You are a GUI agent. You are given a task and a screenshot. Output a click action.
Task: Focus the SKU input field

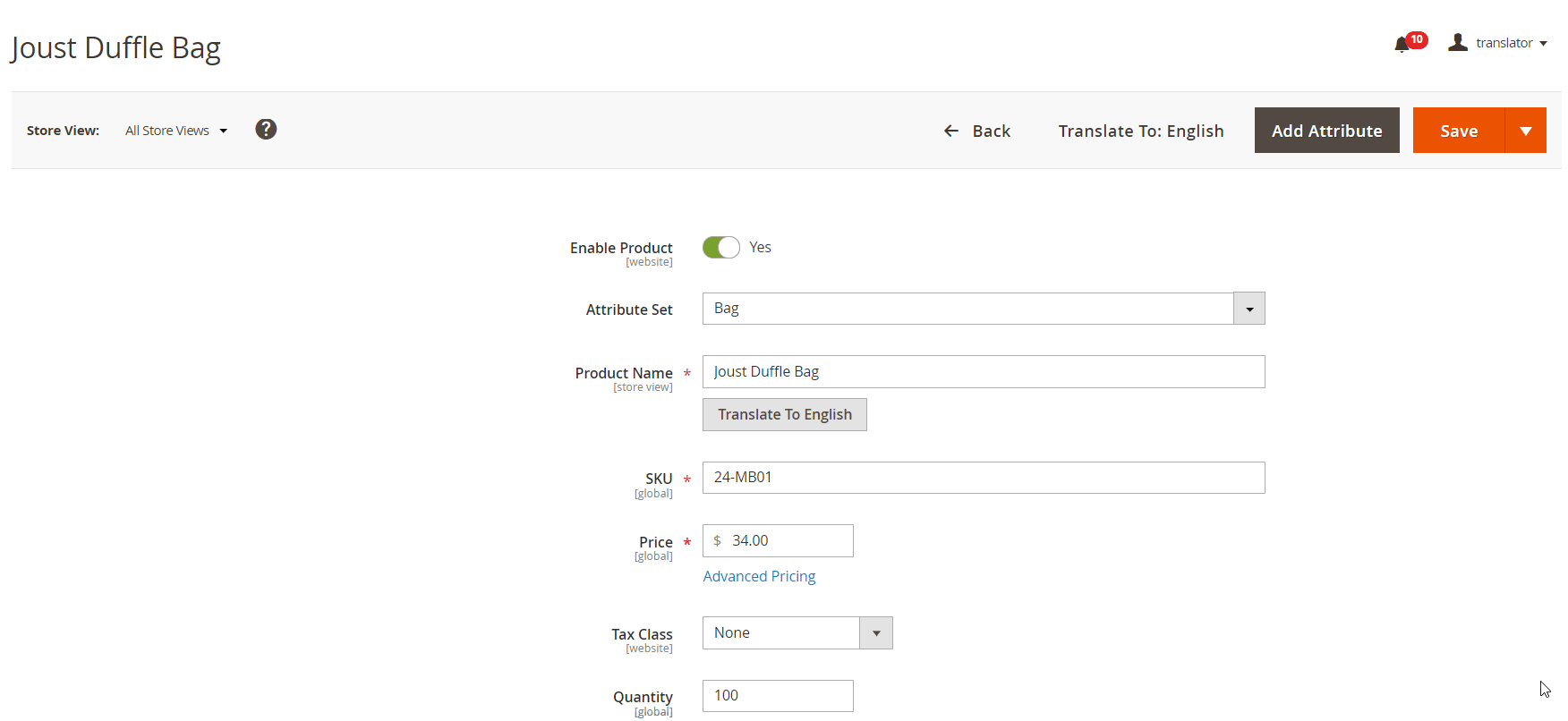(983, 478)
